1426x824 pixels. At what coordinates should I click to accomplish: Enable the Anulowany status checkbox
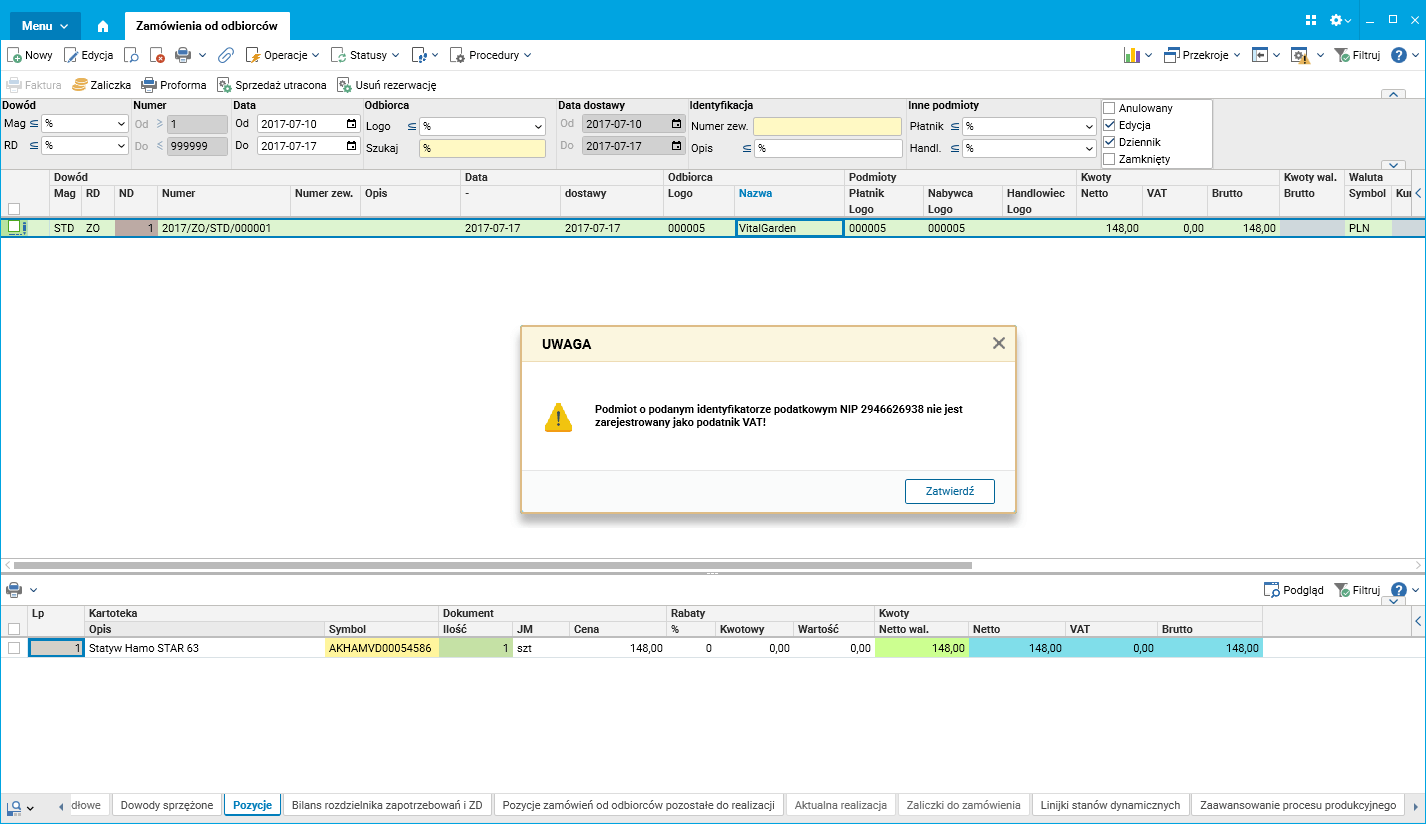point(1109,108)
